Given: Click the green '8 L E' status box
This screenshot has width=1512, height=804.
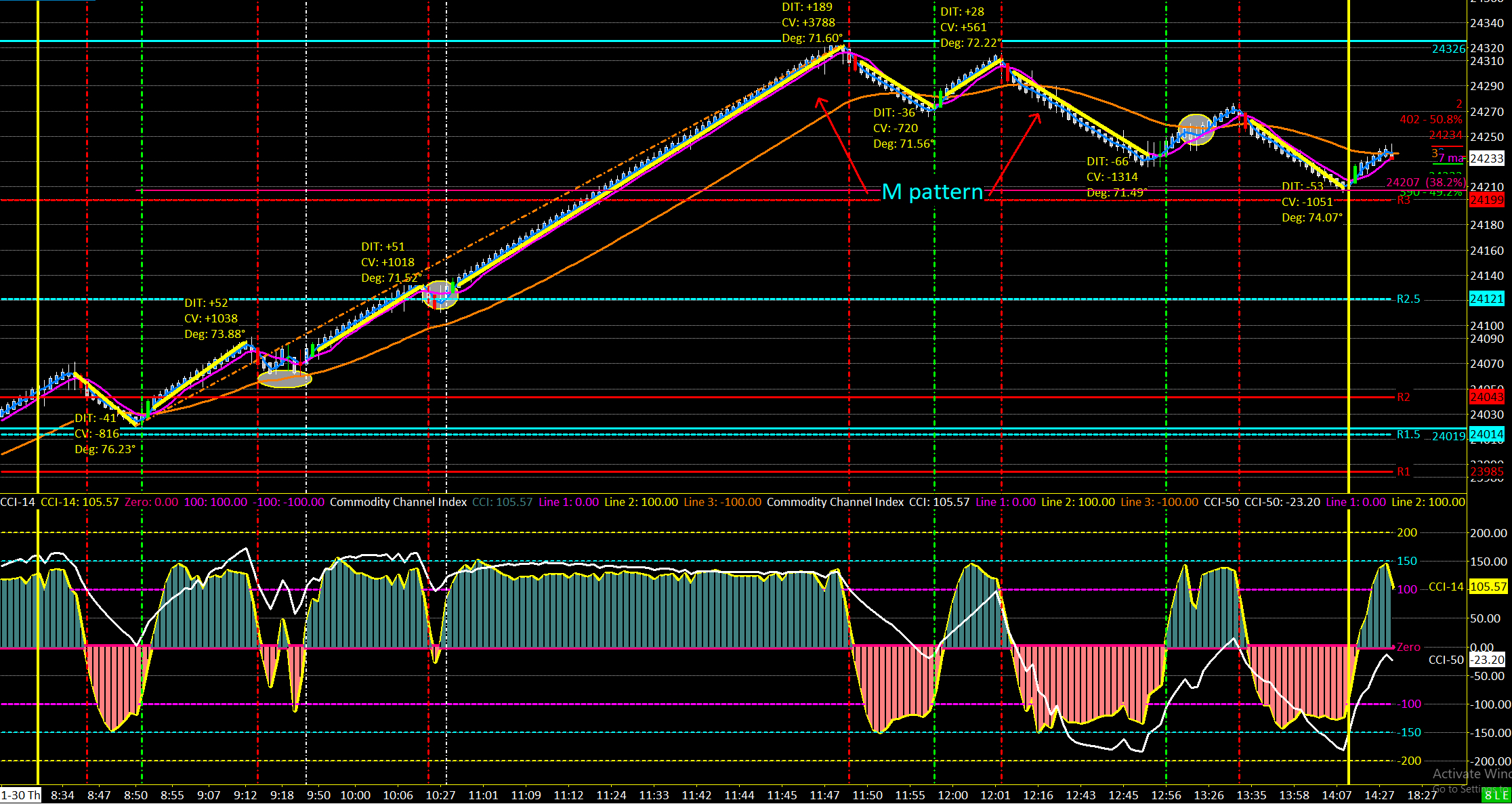Looking at the screenshot, I should 1496,795.
